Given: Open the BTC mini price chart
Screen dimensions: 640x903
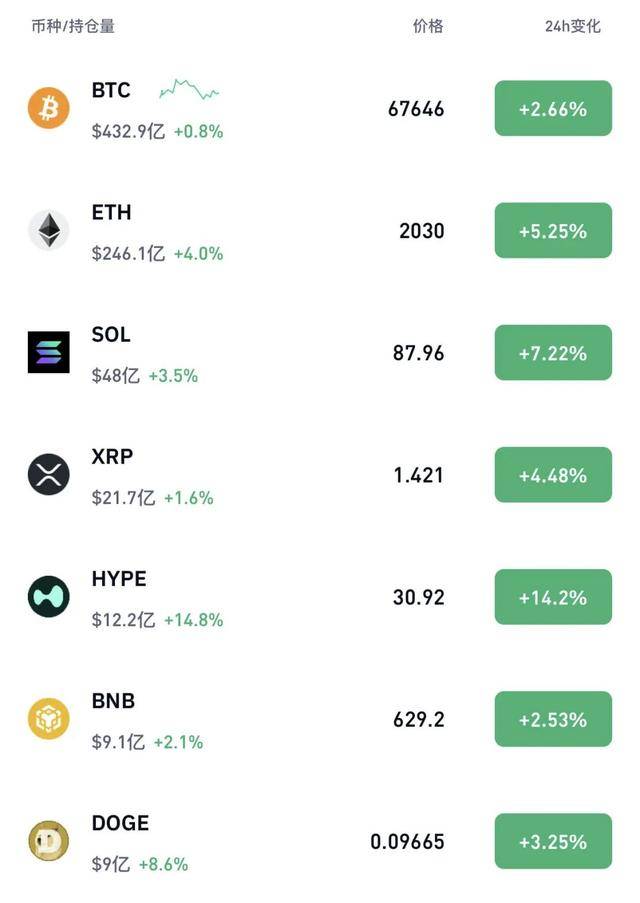Looking at the screenshot, I should 189,91.
